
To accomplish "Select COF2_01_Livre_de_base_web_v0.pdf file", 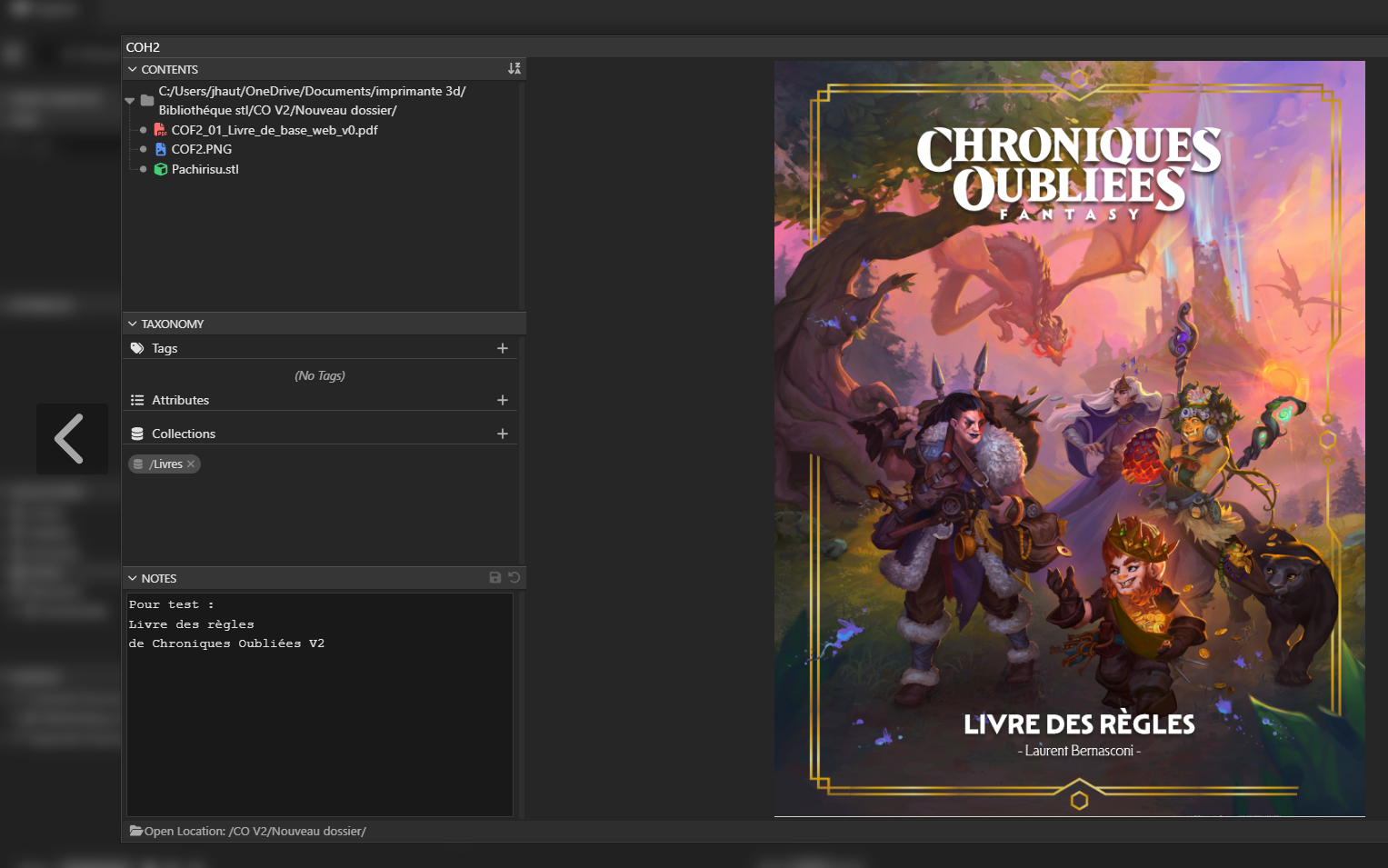I will point(274,130).
